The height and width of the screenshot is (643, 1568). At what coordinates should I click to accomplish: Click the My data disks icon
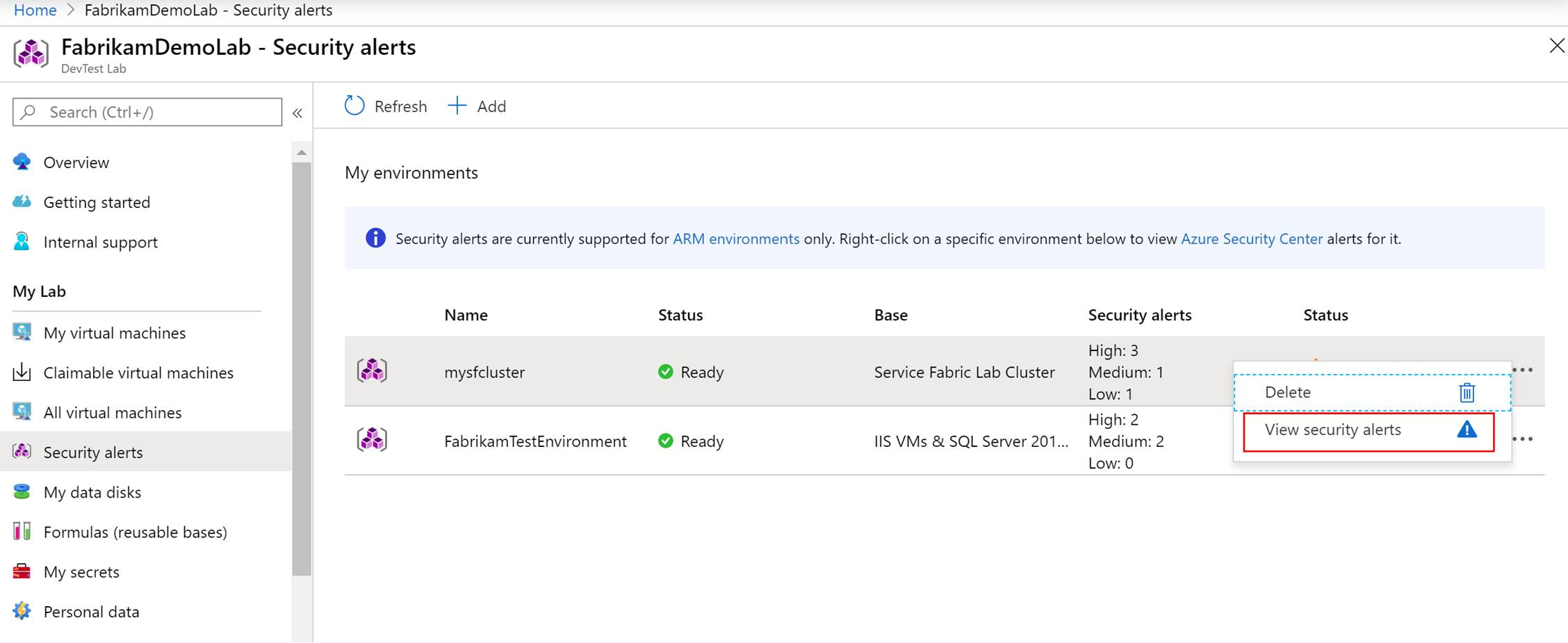22,491
